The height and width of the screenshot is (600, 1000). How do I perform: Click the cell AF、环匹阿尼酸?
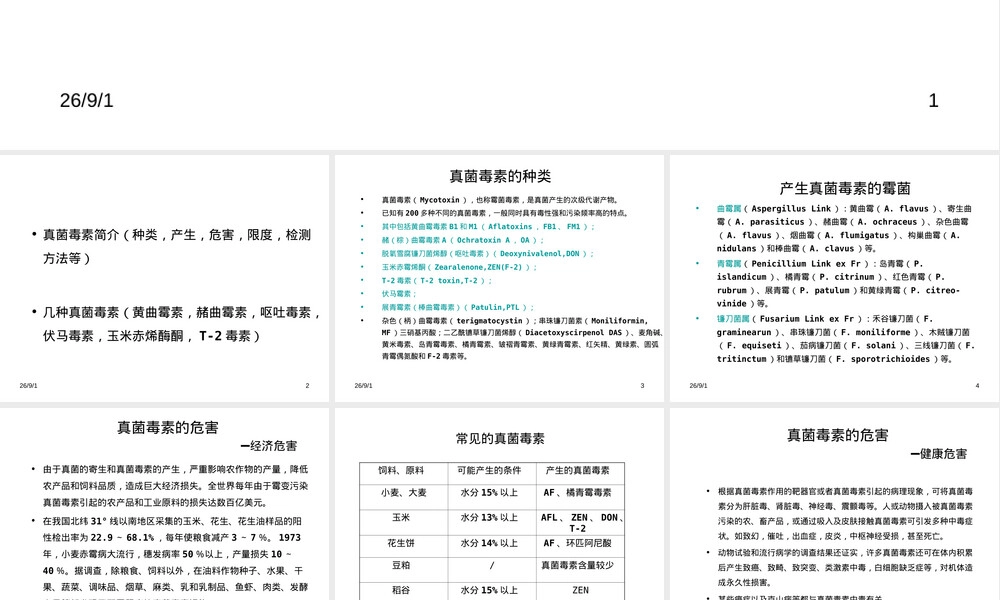coord(578,543)
